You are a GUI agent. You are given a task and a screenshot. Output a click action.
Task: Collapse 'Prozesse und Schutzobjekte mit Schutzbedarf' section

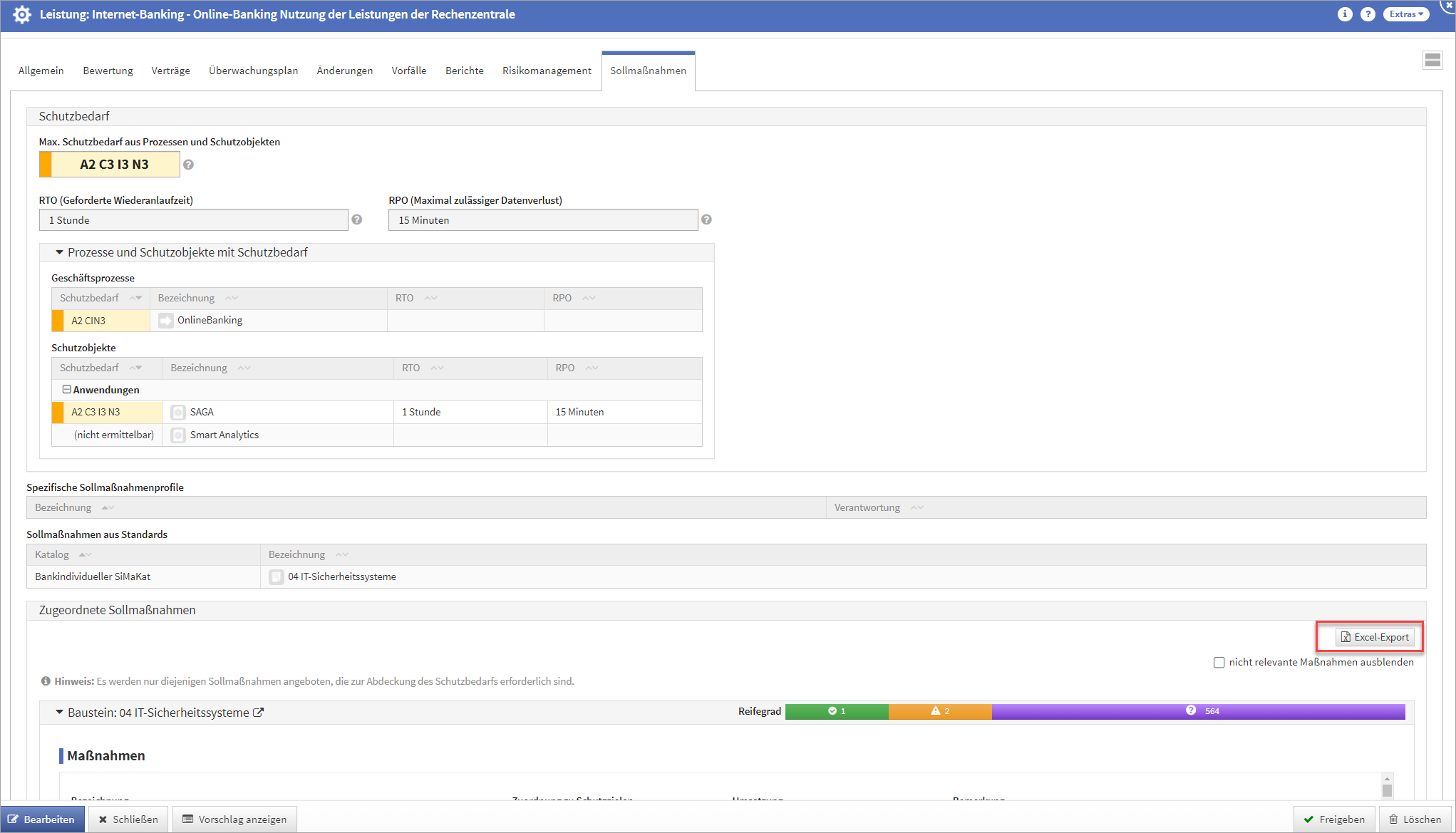59,252
